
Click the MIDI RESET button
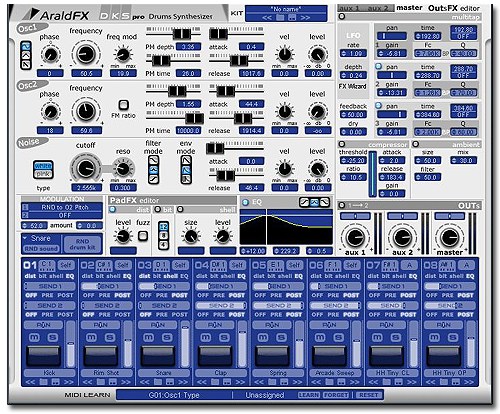click(369, 395)
